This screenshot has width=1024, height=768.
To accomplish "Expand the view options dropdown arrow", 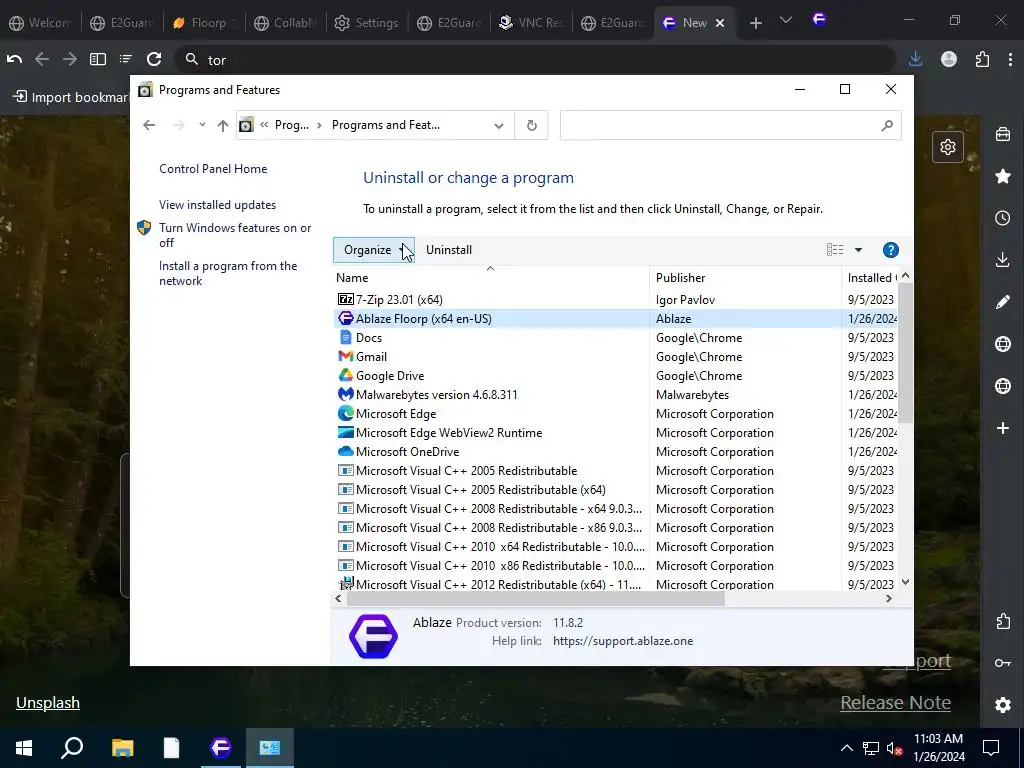I will coord(858,250).
